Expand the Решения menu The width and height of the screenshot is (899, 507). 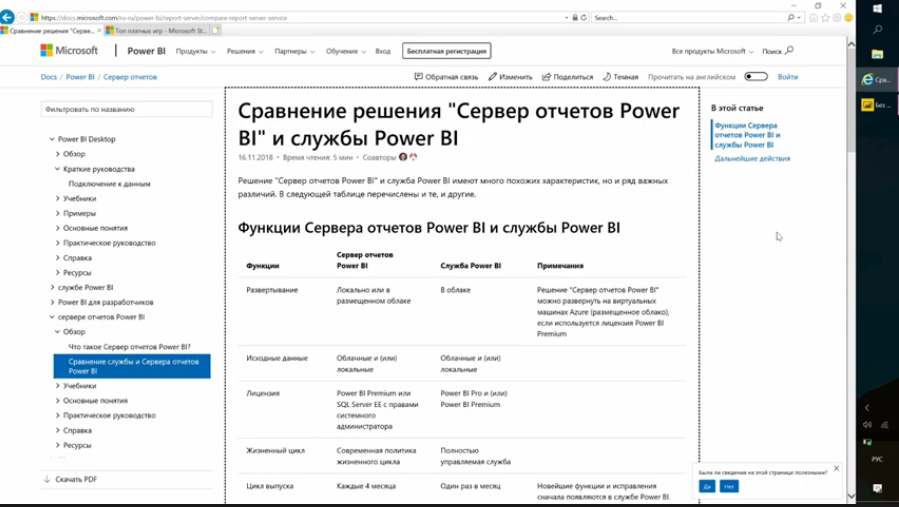[x=245, y=51]
